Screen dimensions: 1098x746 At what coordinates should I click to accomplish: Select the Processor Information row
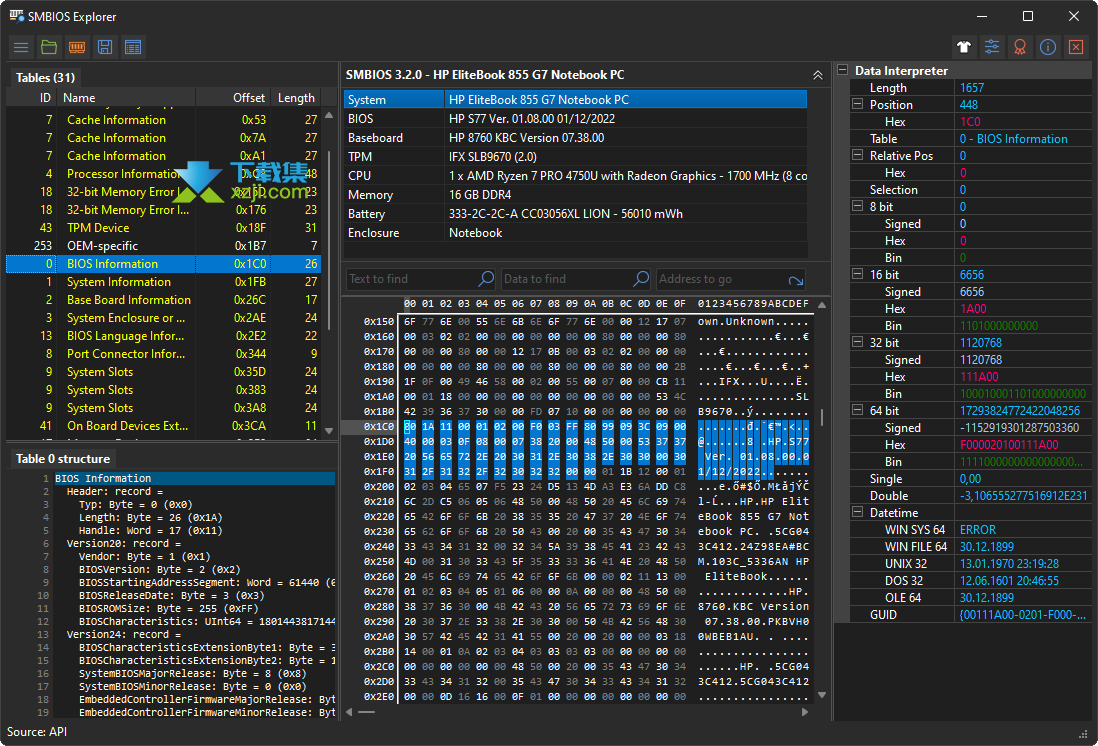164,174
